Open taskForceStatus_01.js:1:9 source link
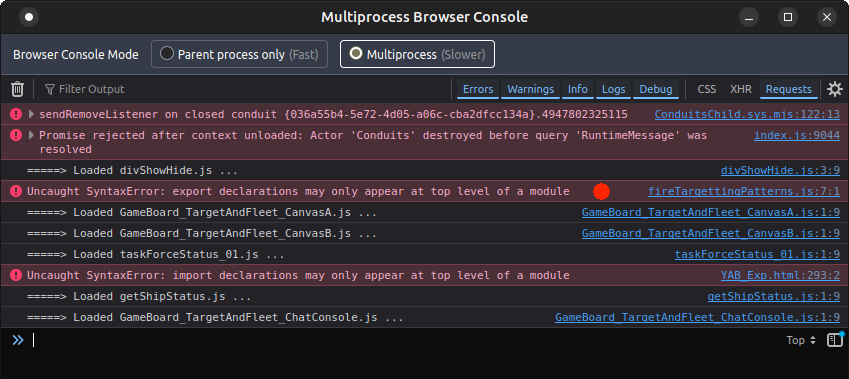The height and width of the screenshot is (379, 849). pyautogui.click(x=757, y=254)
